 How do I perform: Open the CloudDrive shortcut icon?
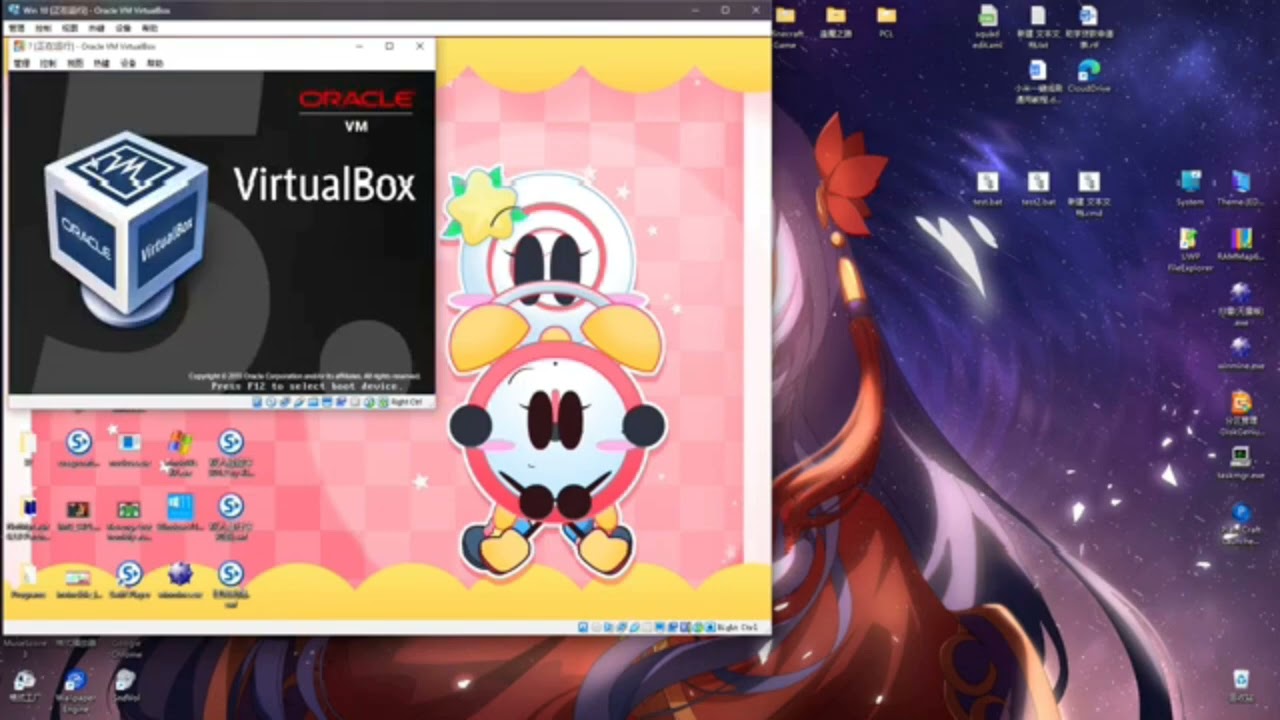(x=1089, y=76)
